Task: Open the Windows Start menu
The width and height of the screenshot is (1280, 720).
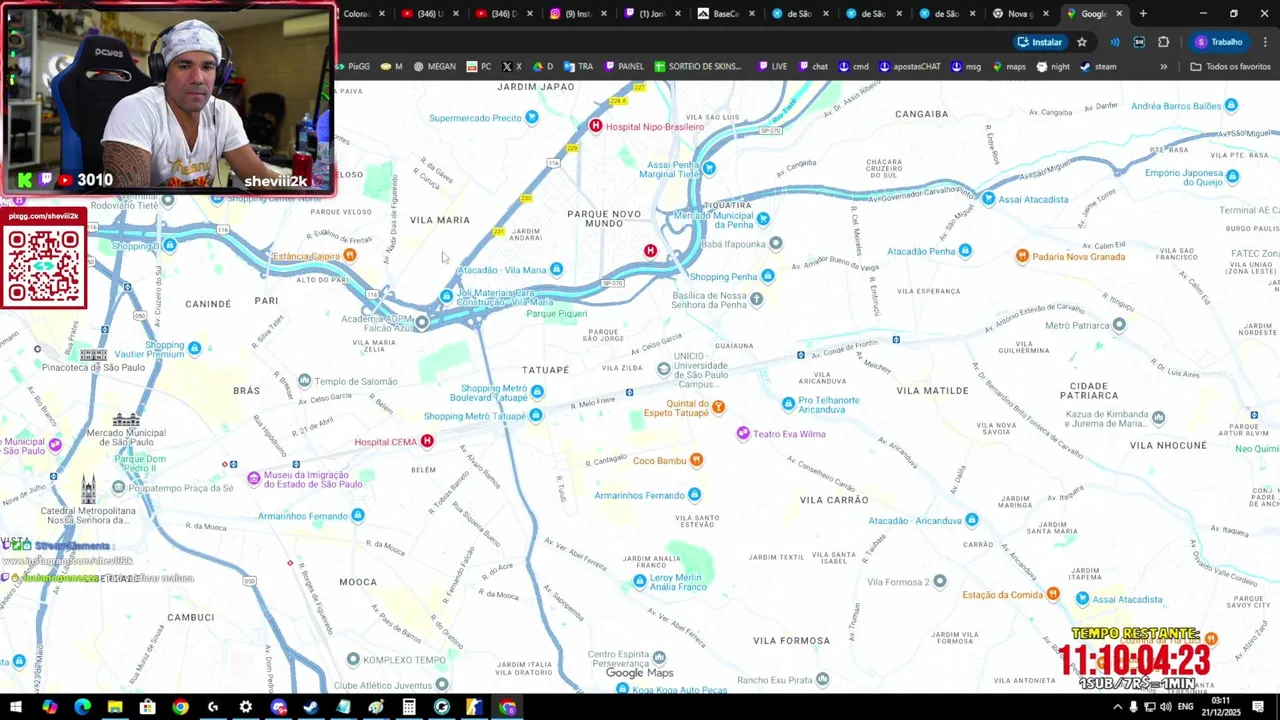Action: coord(16,707)
